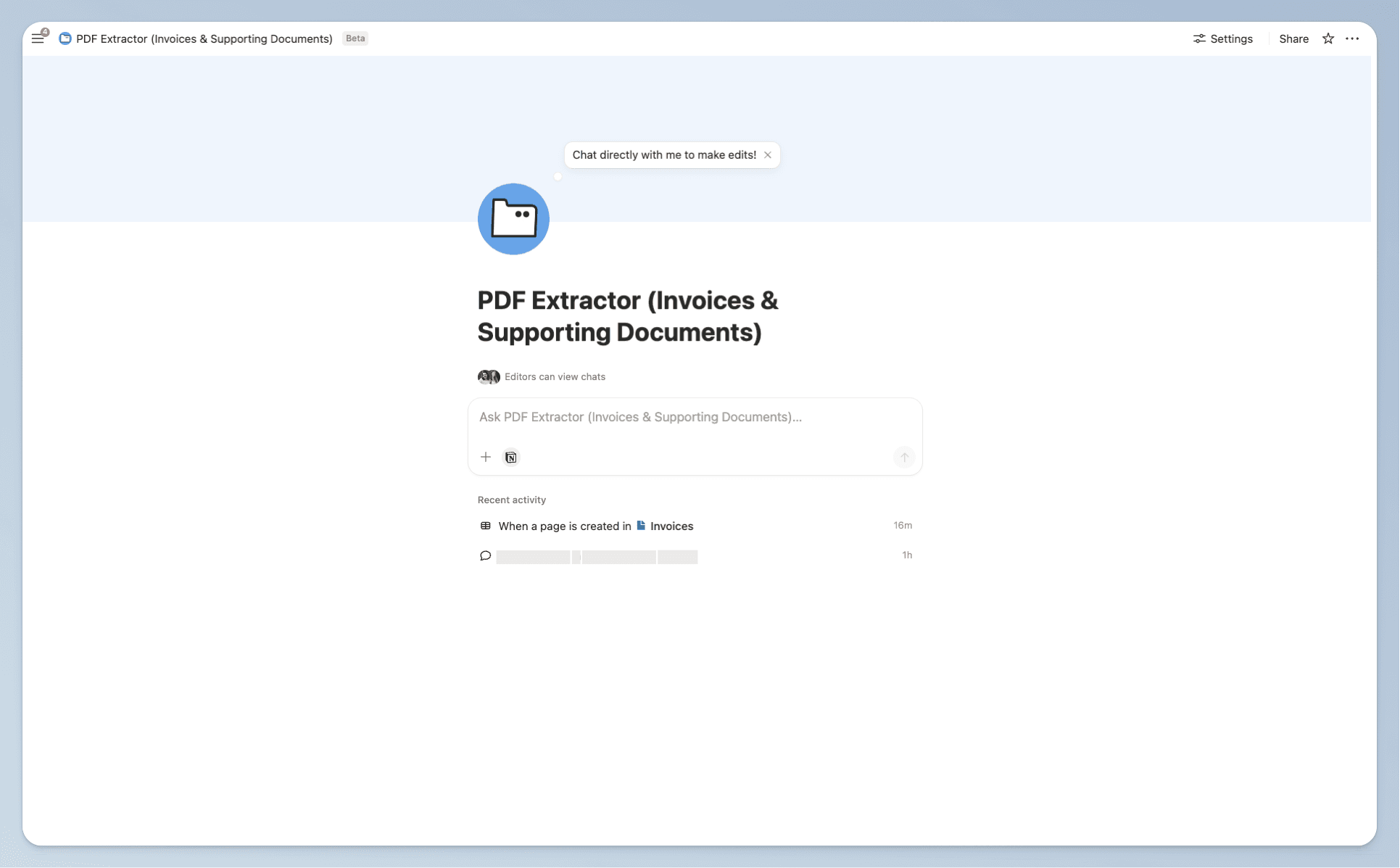The image size is (1400, 868).
Task: Open the ellipsis more options menu
Action: 1353,38
